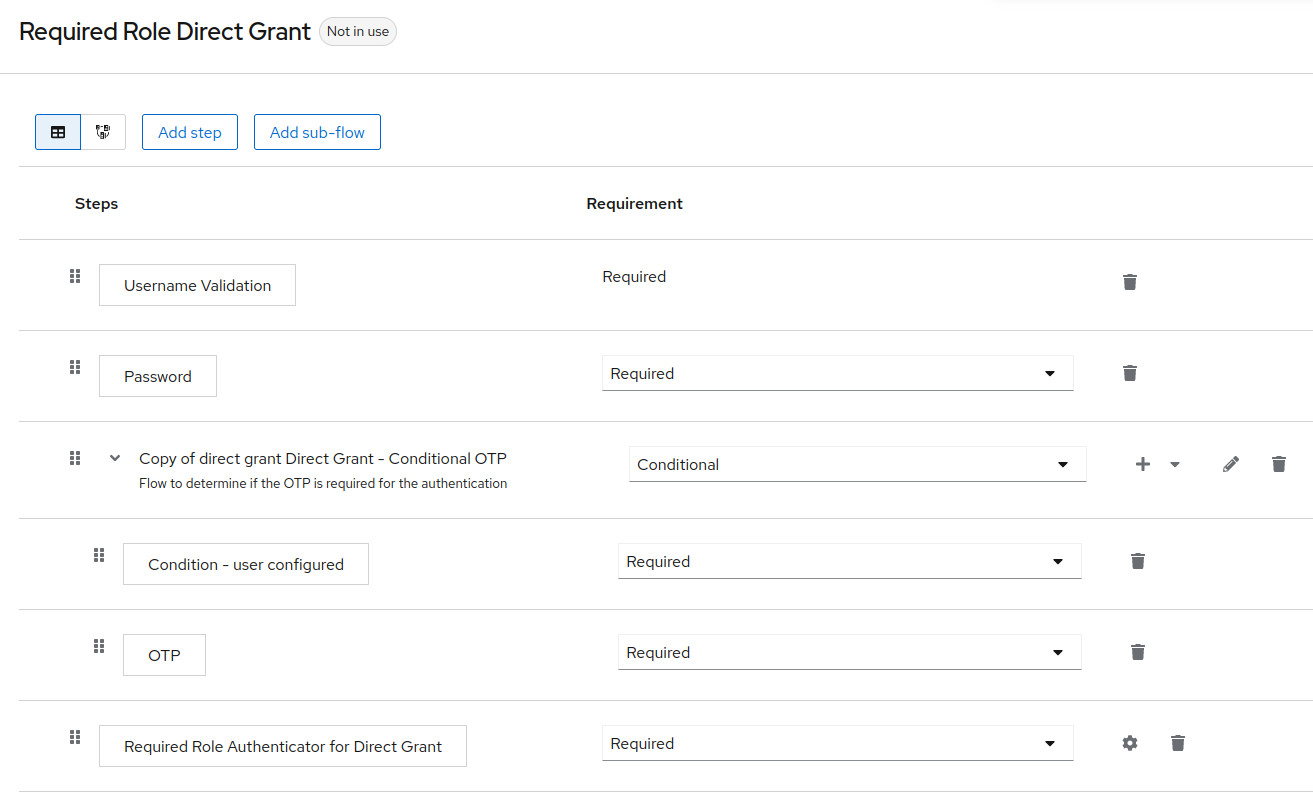Viewport: 1313px width, 806px height.
Task: Edit the Conditional OTP sub-flow
Action: (1231, 464)
